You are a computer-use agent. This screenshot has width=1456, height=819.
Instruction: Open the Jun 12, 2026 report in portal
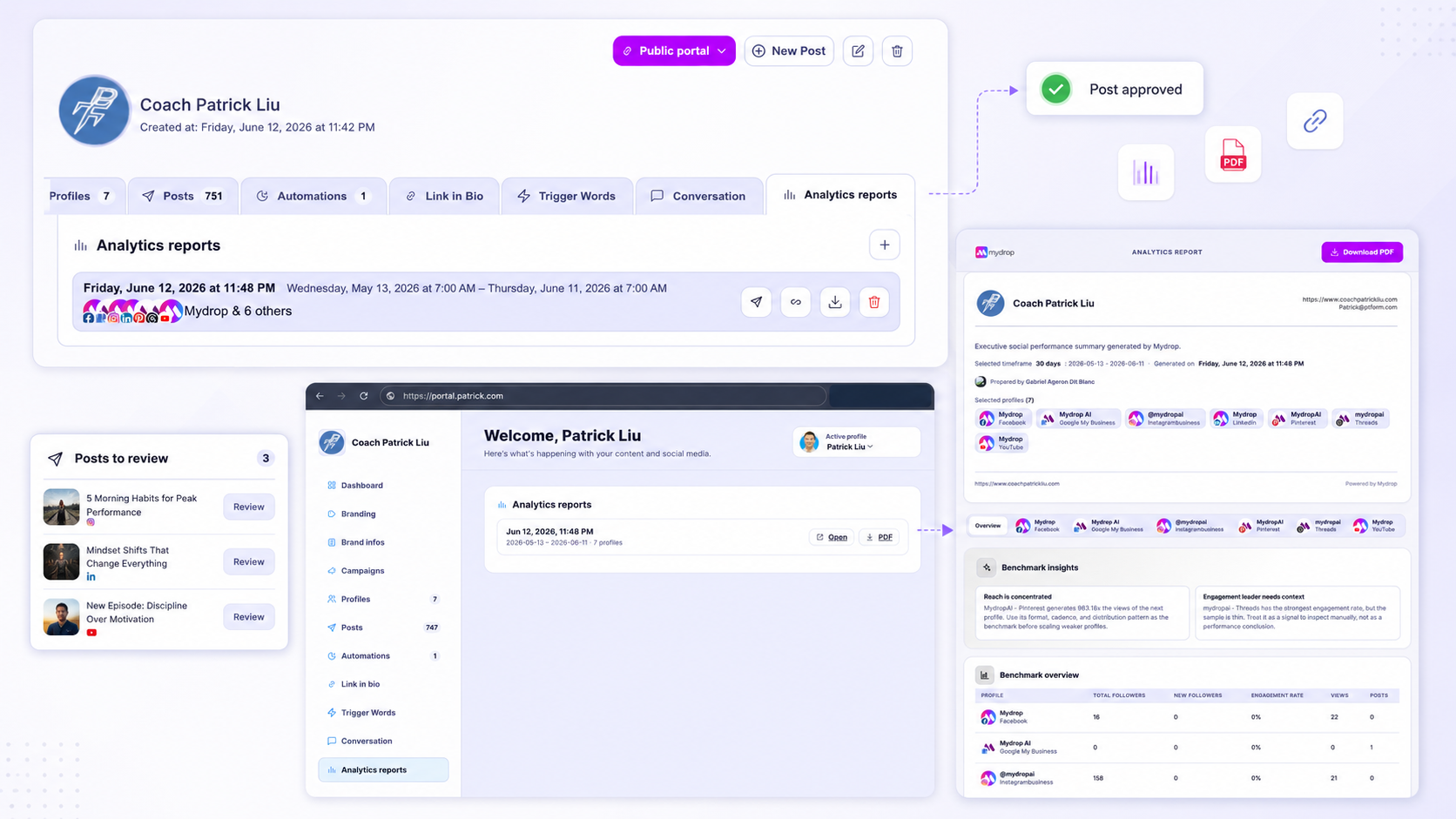click(832, 537)
